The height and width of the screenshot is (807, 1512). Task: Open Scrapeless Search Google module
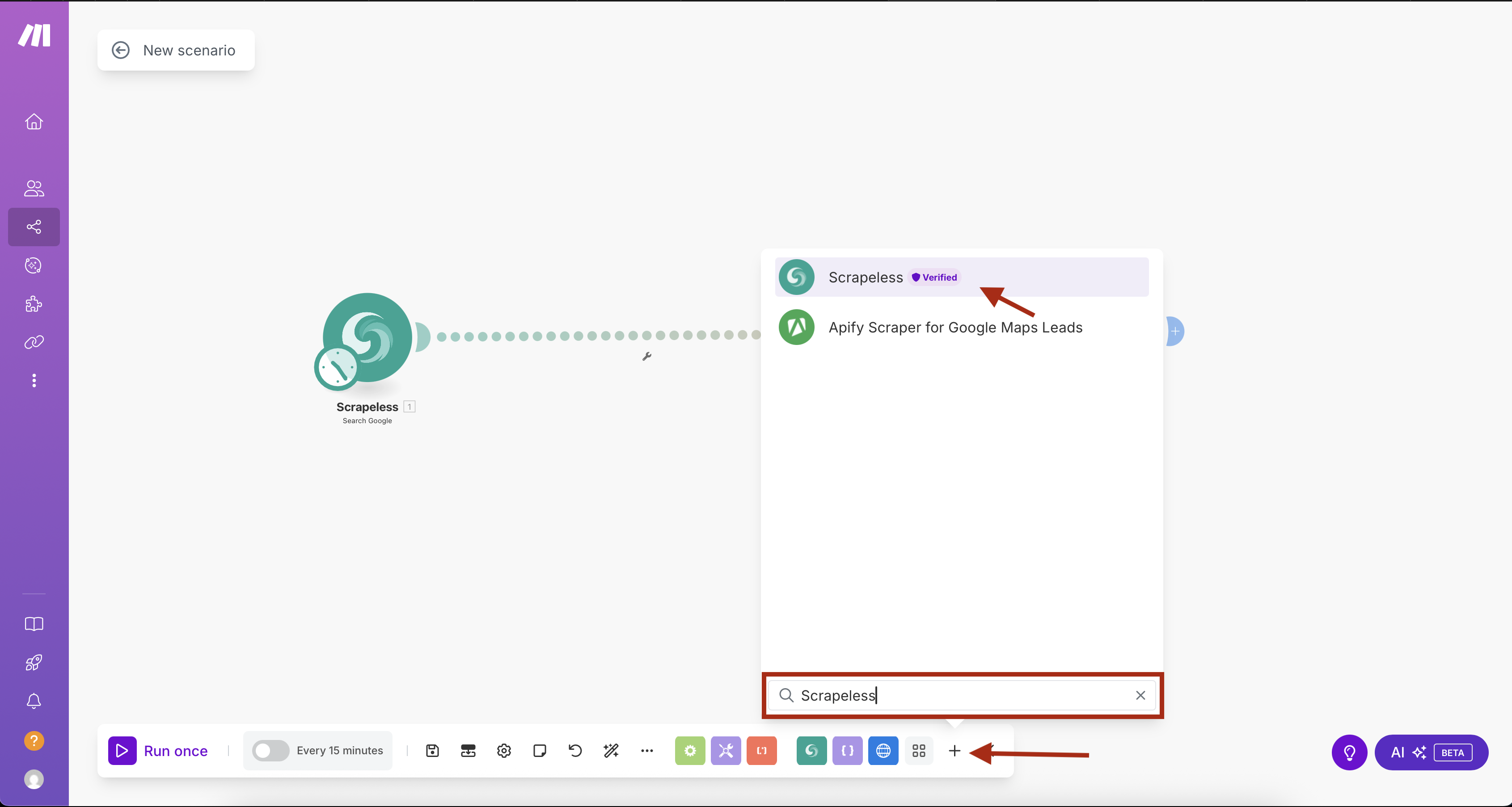click(x=368, y=338)
